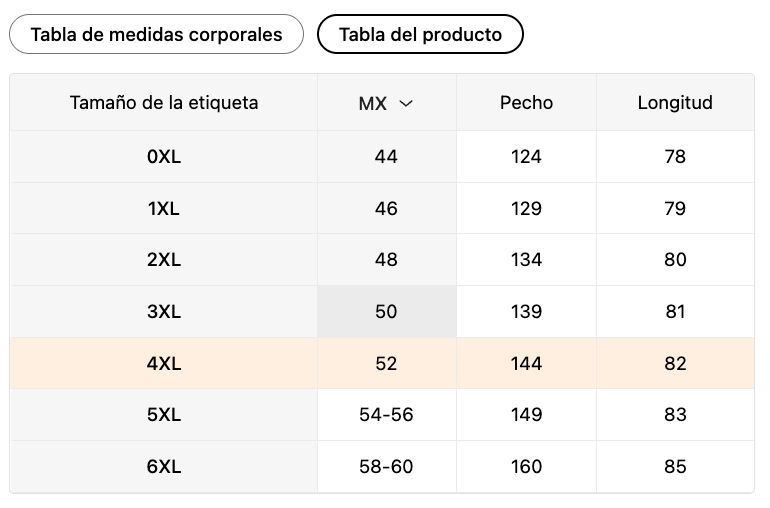
Task: Click the Pecho value 124
Action: [x=526, y=157]
